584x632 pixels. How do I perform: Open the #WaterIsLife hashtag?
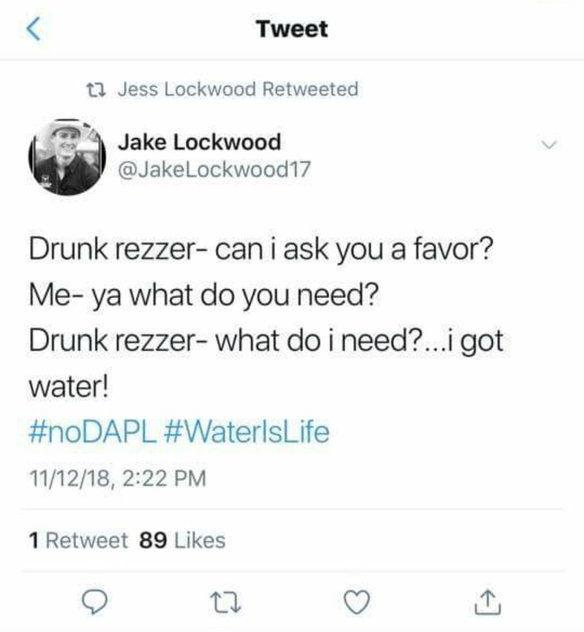(x=247, y=432)
